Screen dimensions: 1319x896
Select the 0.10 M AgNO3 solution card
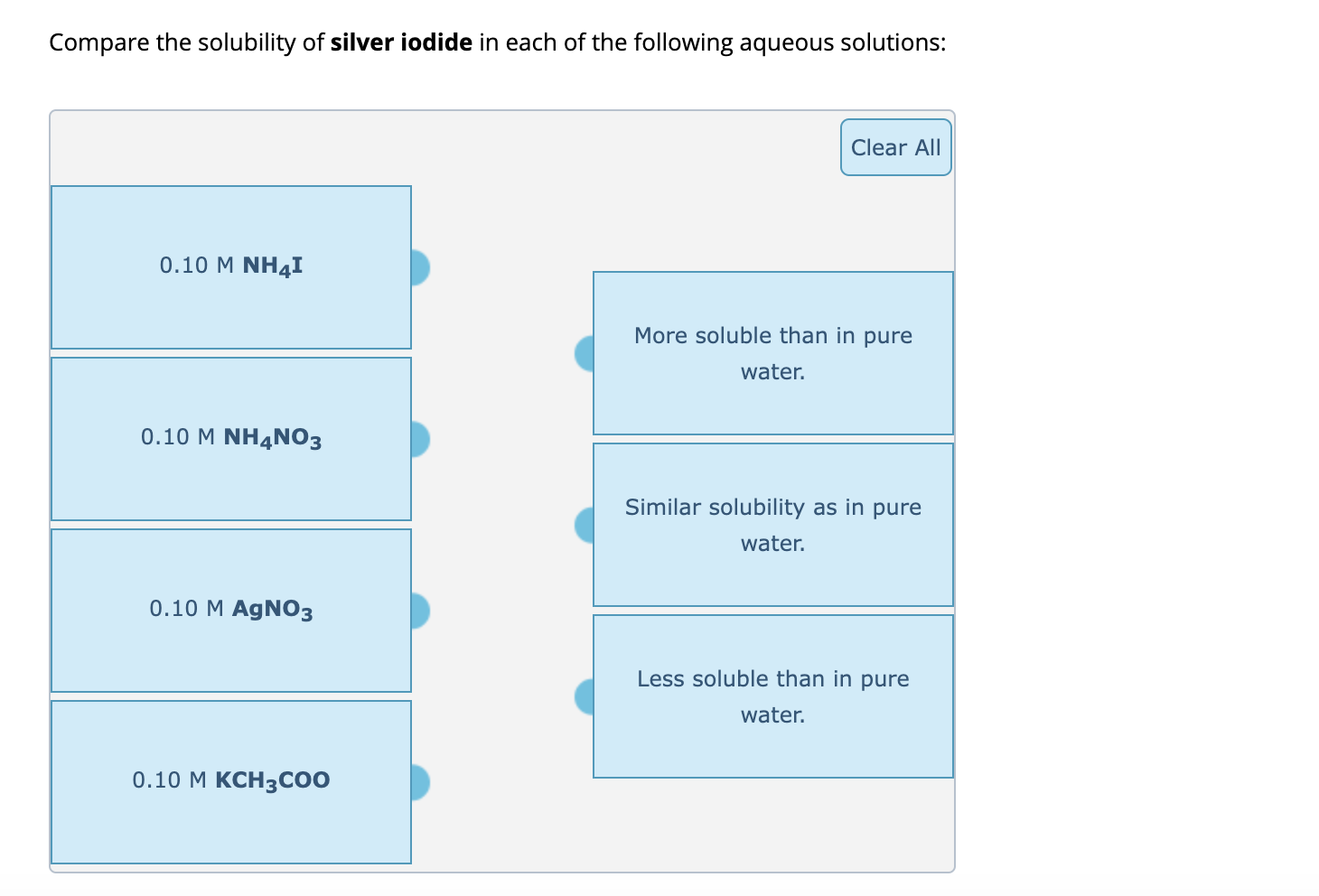pyautogui.click(x=231, y=611)
